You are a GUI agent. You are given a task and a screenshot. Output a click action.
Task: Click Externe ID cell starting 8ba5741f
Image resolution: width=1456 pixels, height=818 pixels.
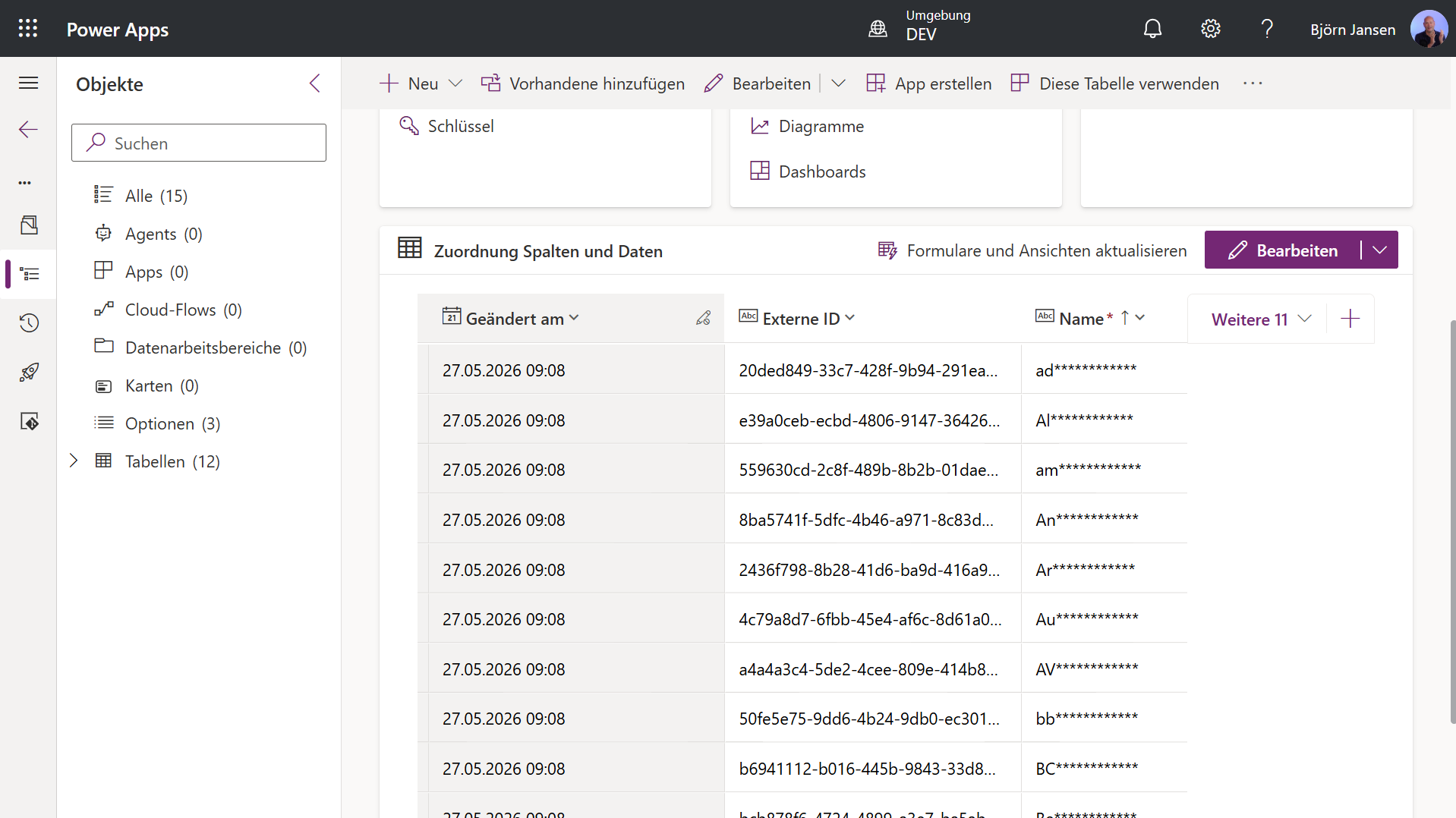(x=873, y=520)
